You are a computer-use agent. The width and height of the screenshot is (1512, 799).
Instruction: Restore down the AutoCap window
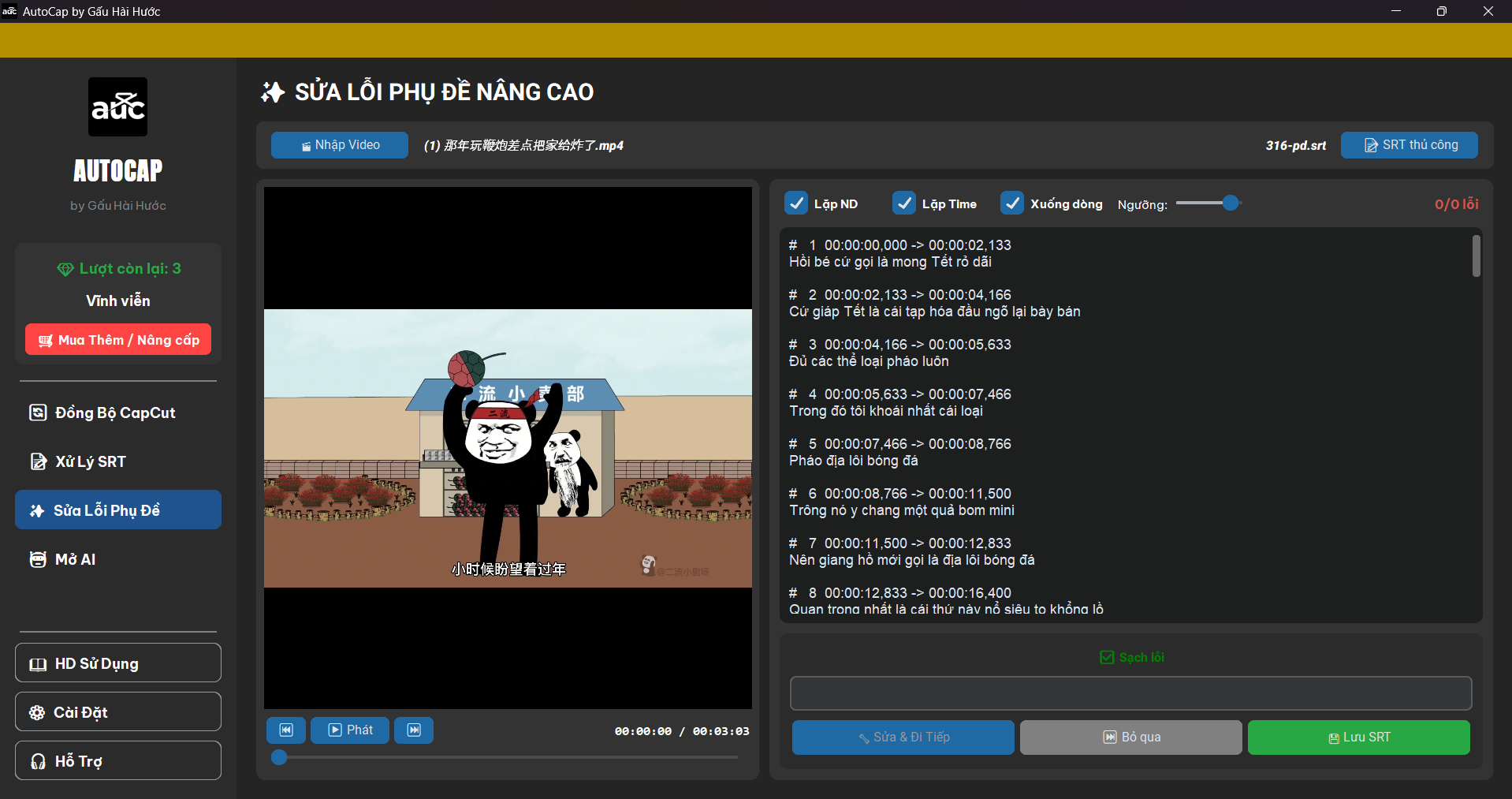coord(1442,11)
